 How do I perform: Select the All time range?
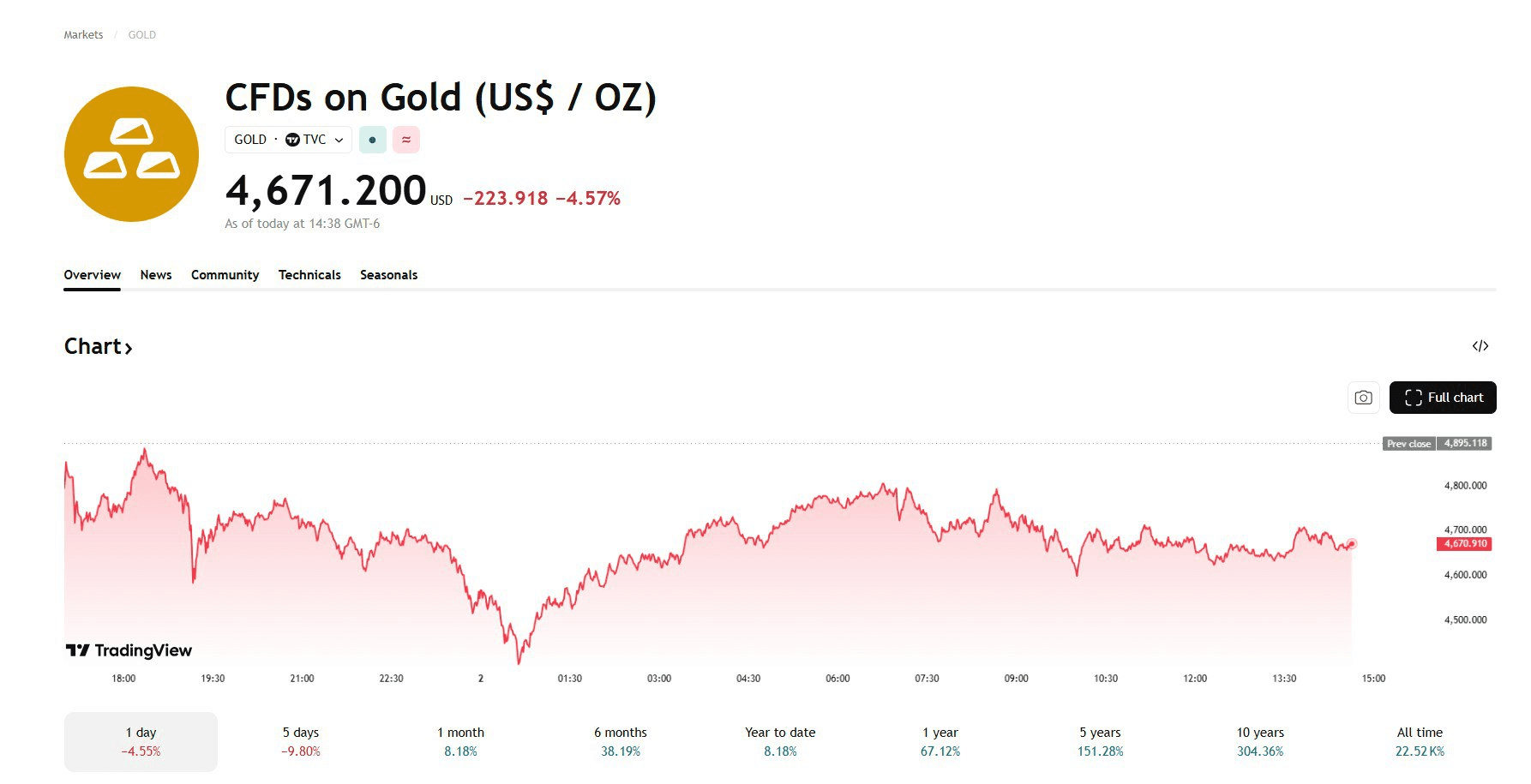tap(1420, 741)
